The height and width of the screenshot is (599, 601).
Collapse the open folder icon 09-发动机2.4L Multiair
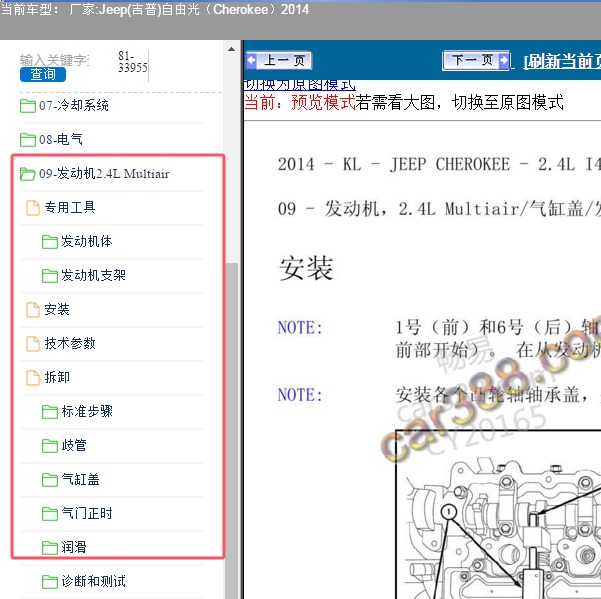tap(28, 174)
